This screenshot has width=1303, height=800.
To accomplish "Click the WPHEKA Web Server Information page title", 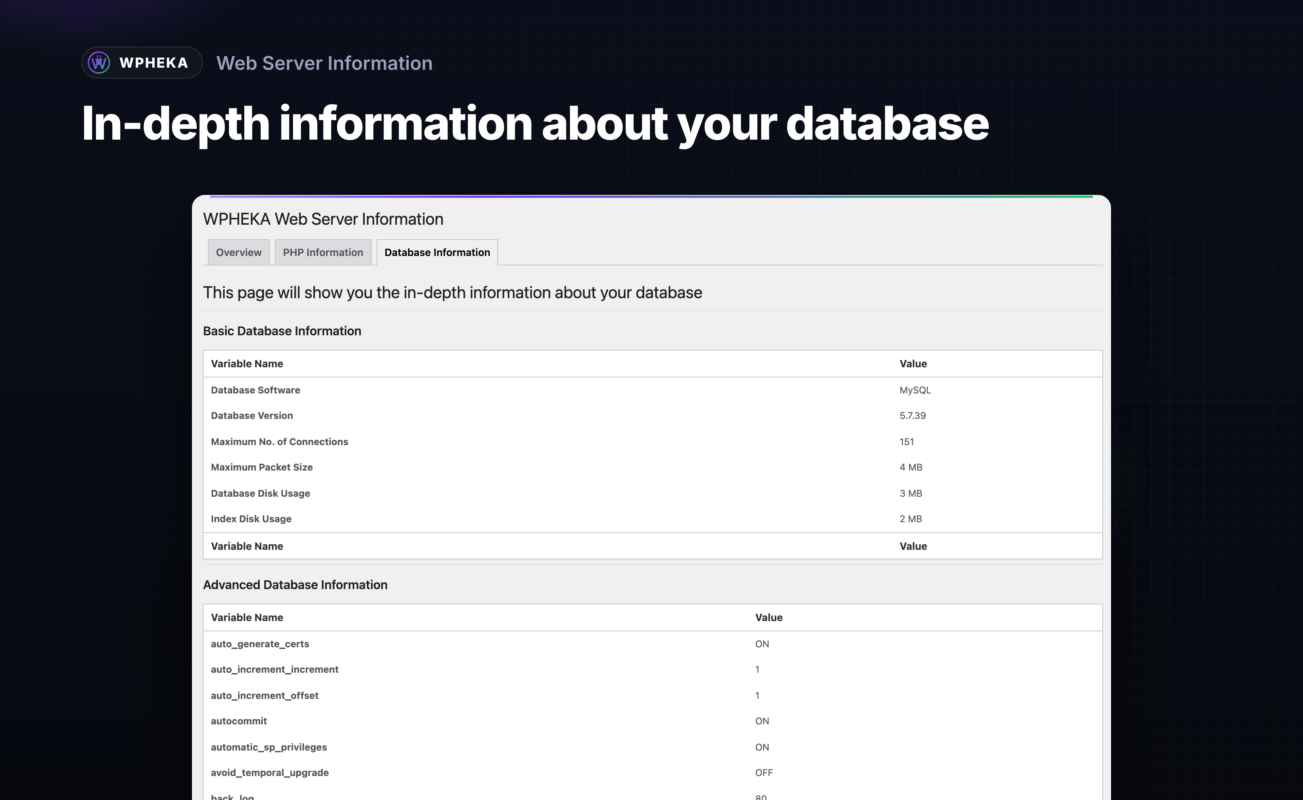I will [323, 219].
